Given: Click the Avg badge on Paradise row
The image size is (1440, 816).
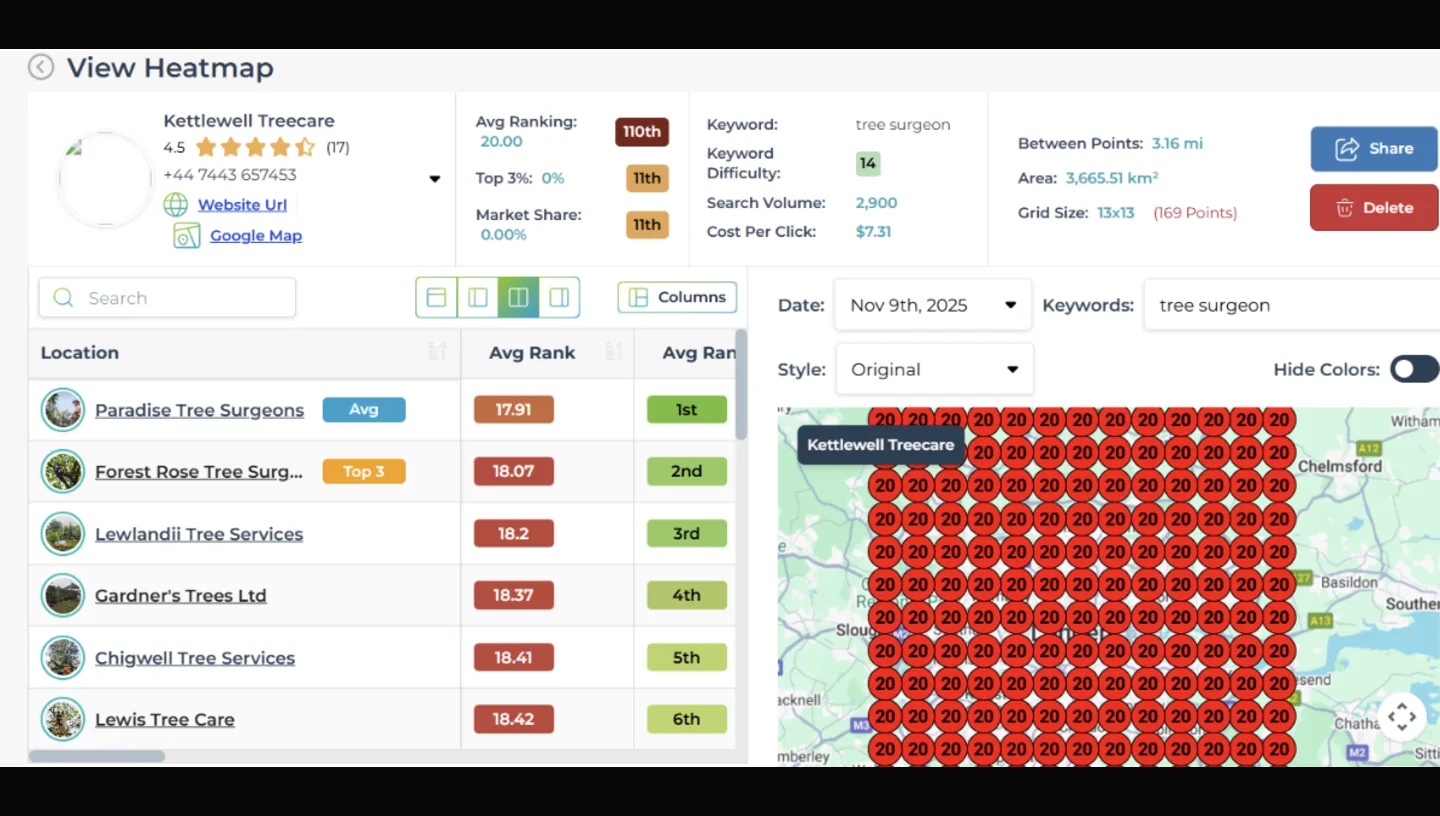Looking at the screenshot, I should click(364, 410).
